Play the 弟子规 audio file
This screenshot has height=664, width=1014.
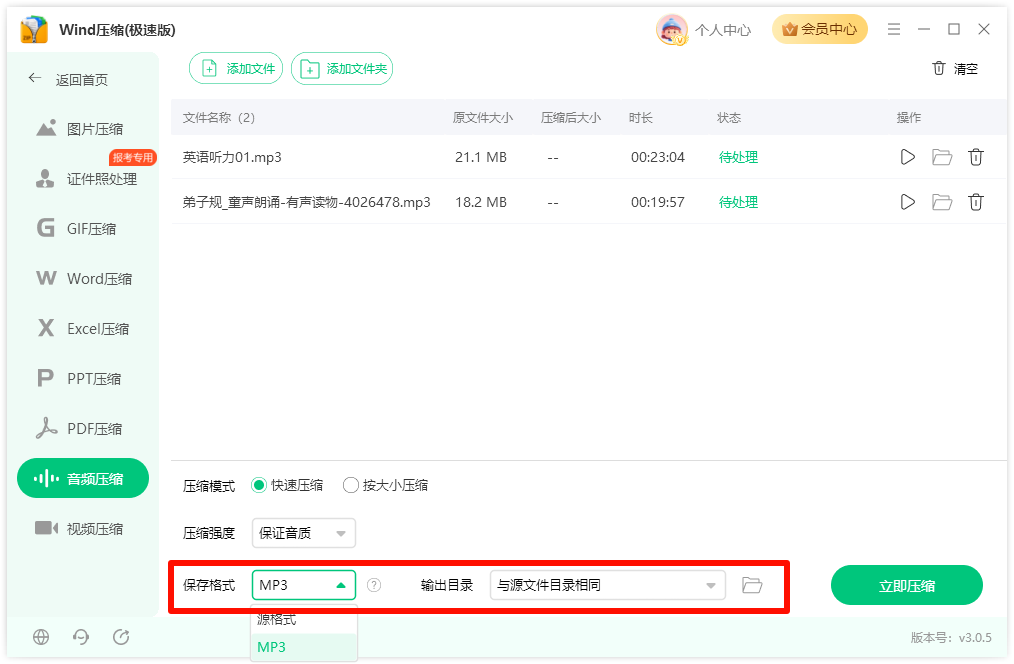[907, 202]
